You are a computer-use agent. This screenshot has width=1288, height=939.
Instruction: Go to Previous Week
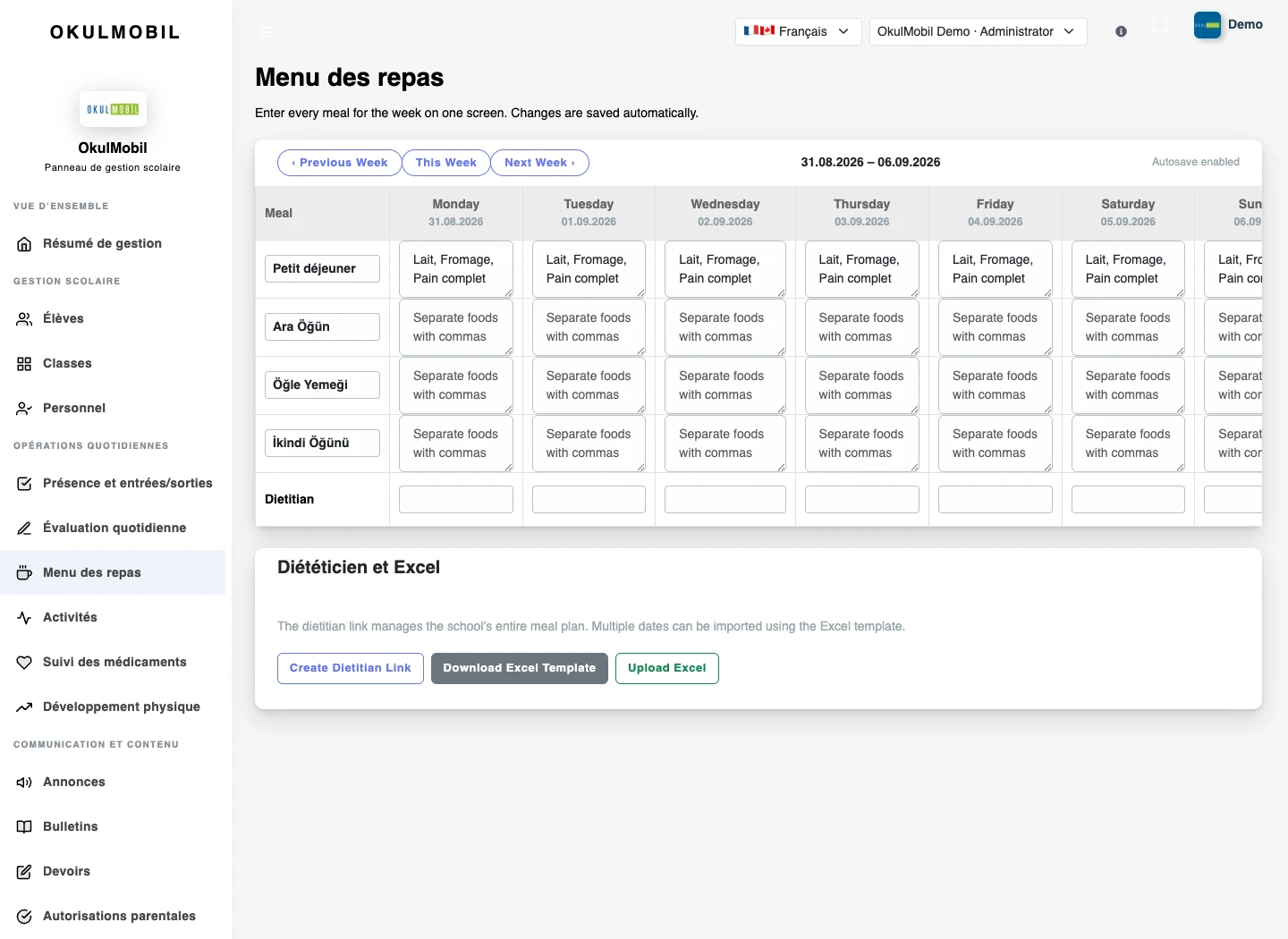[x=340, y=163]
